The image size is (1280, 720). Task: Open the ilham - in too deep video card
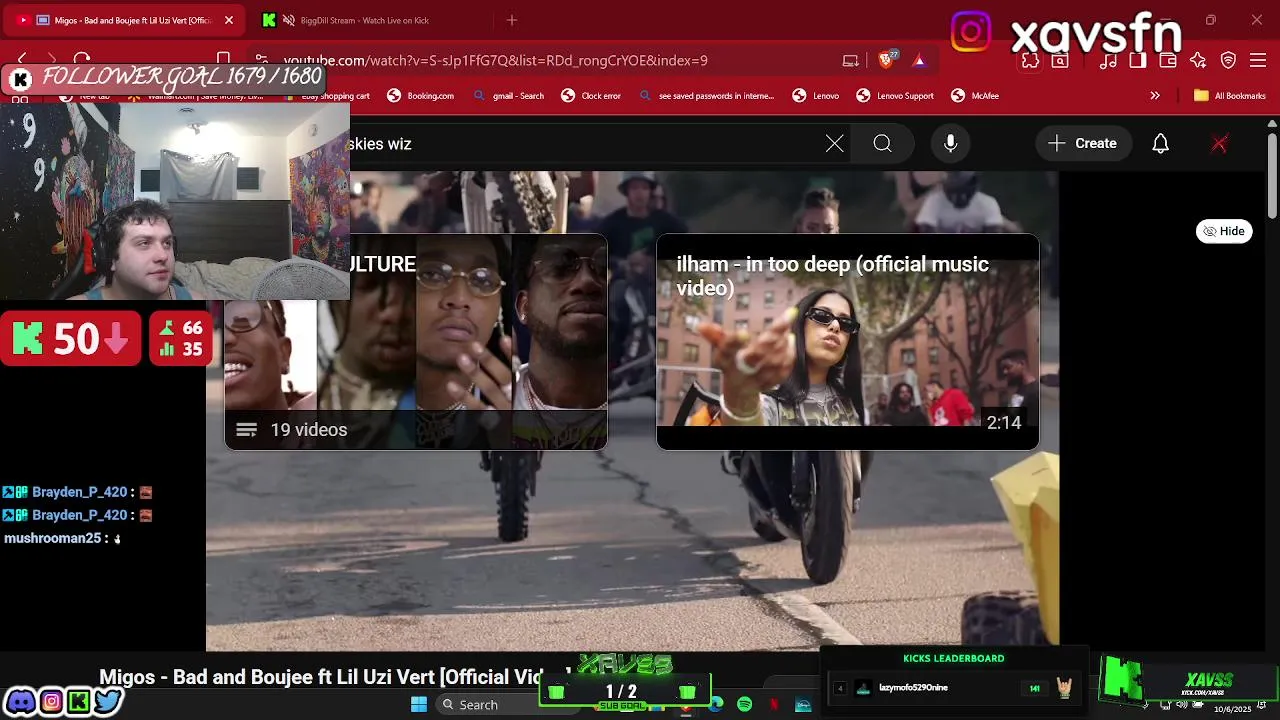(x=848, y=342)
